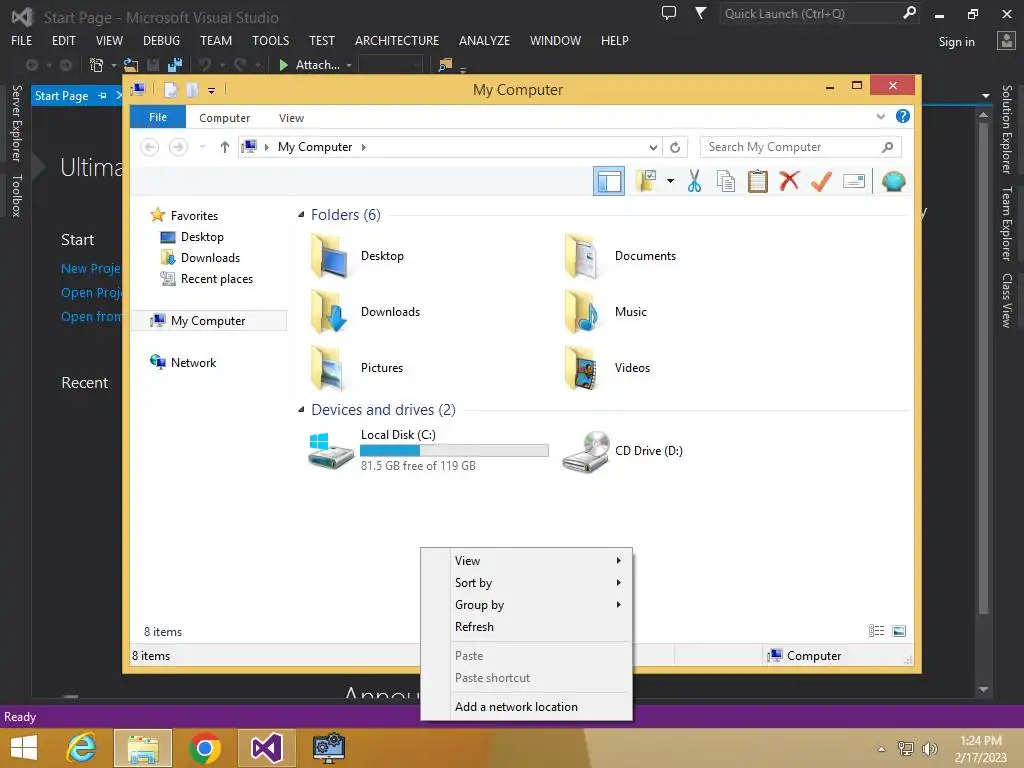Click Sign in link in Visual Studio
Viewport: 1024px width, 768px height.
click(956, 42)
